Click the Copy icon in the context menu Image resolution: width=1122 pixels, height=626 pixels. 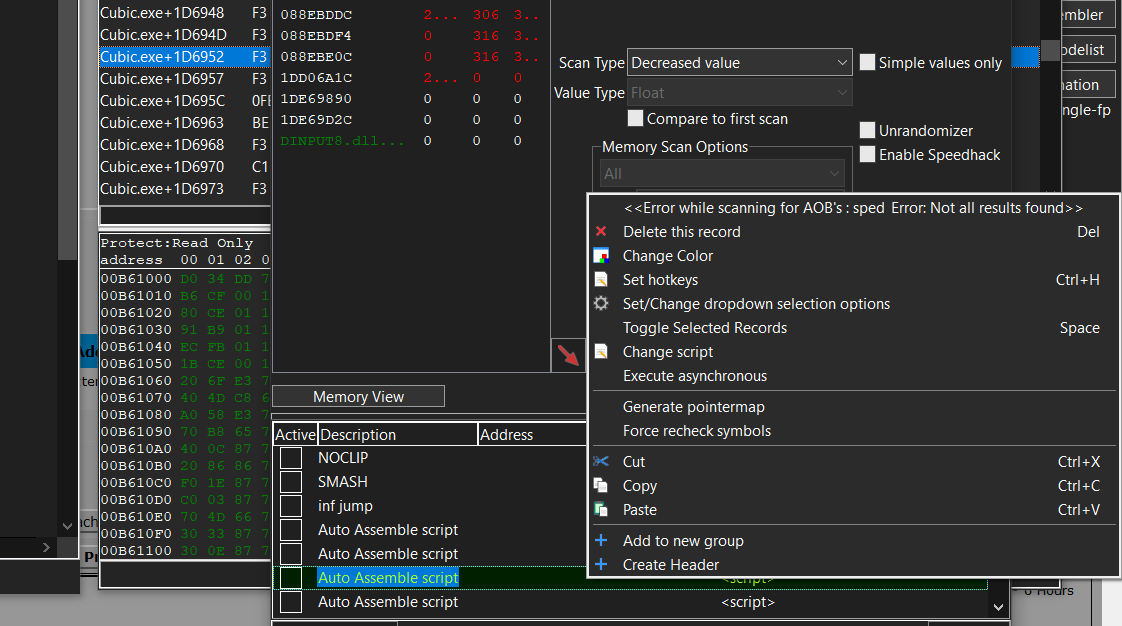601,485
